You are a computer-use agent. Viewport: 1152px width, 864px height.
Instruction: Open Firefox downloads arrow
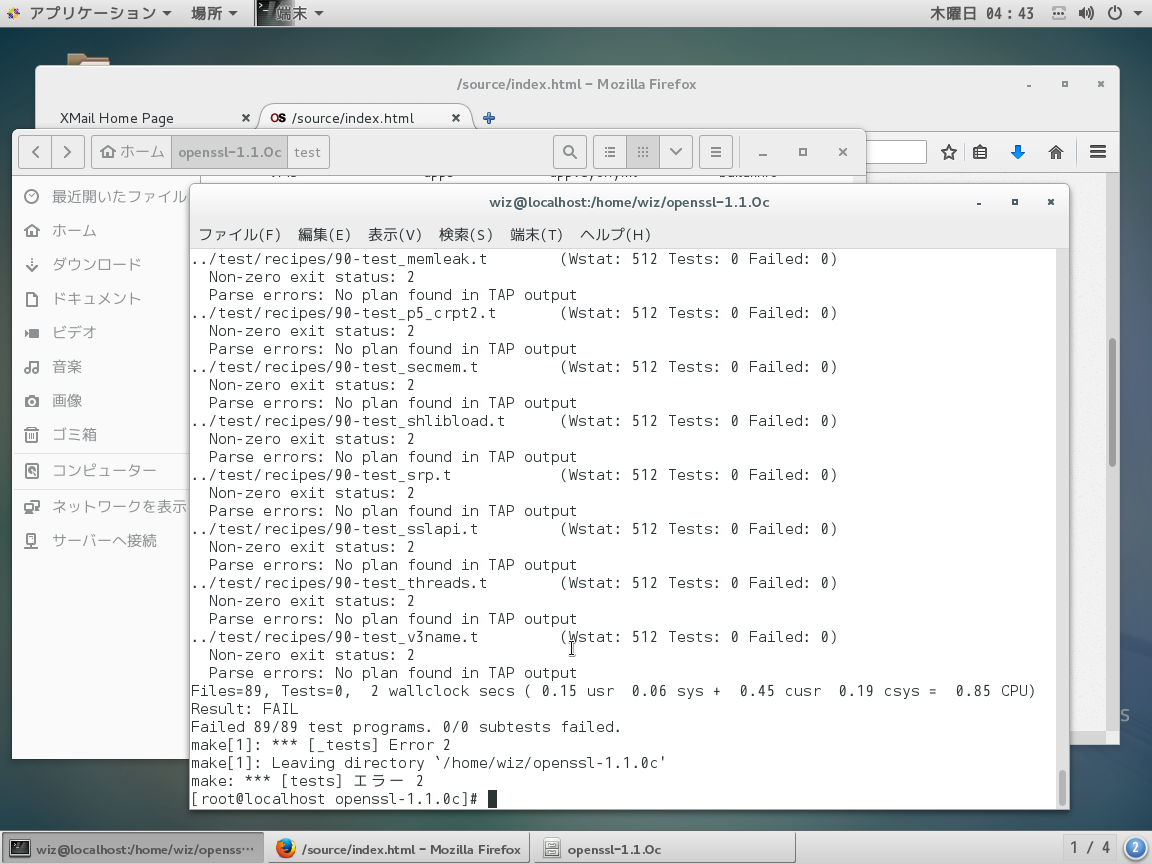[x=1018, y=152]
